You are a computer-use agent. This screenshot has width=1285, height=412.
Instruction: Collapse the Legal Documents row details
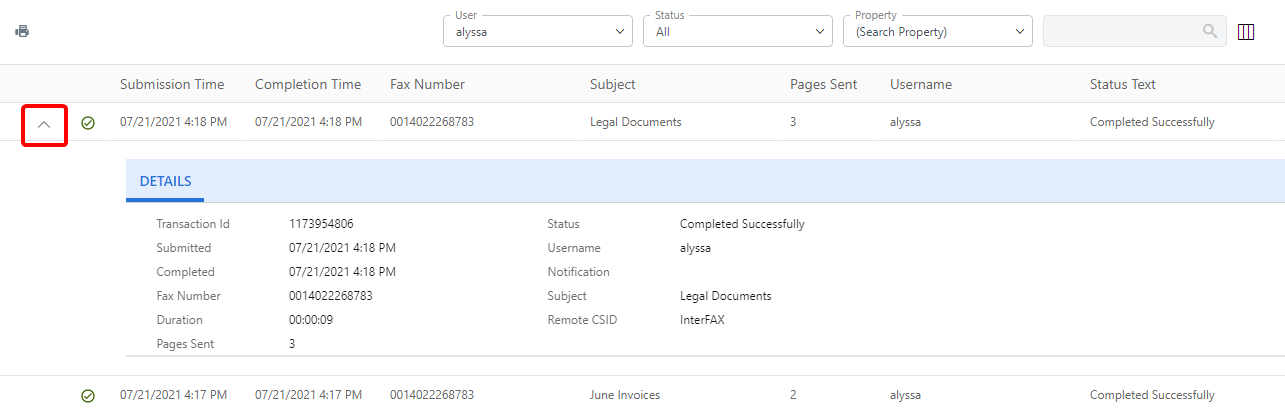point(44,125)
